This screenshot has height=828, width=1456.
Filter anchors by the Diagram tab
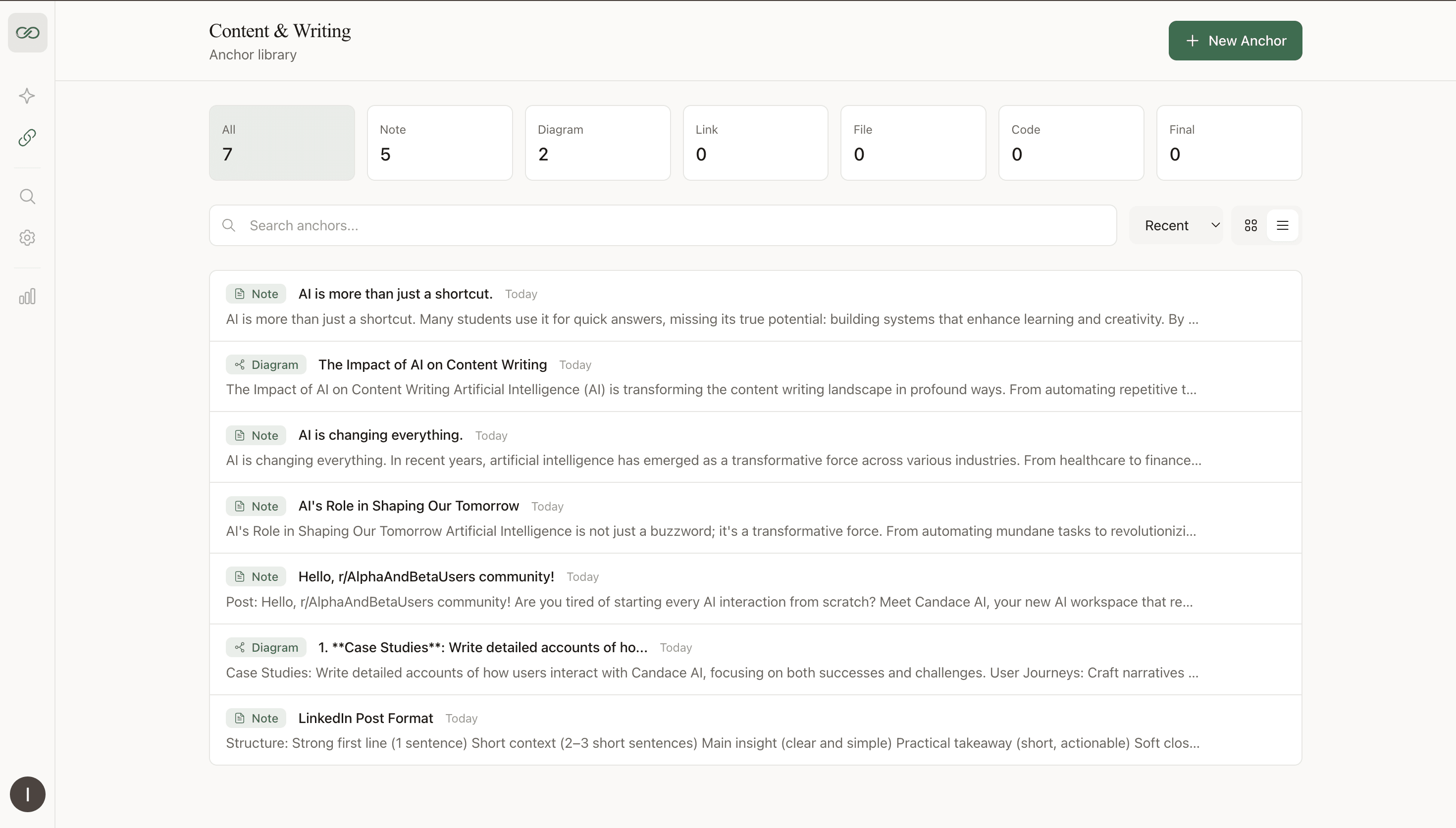(x=597, y=143)
